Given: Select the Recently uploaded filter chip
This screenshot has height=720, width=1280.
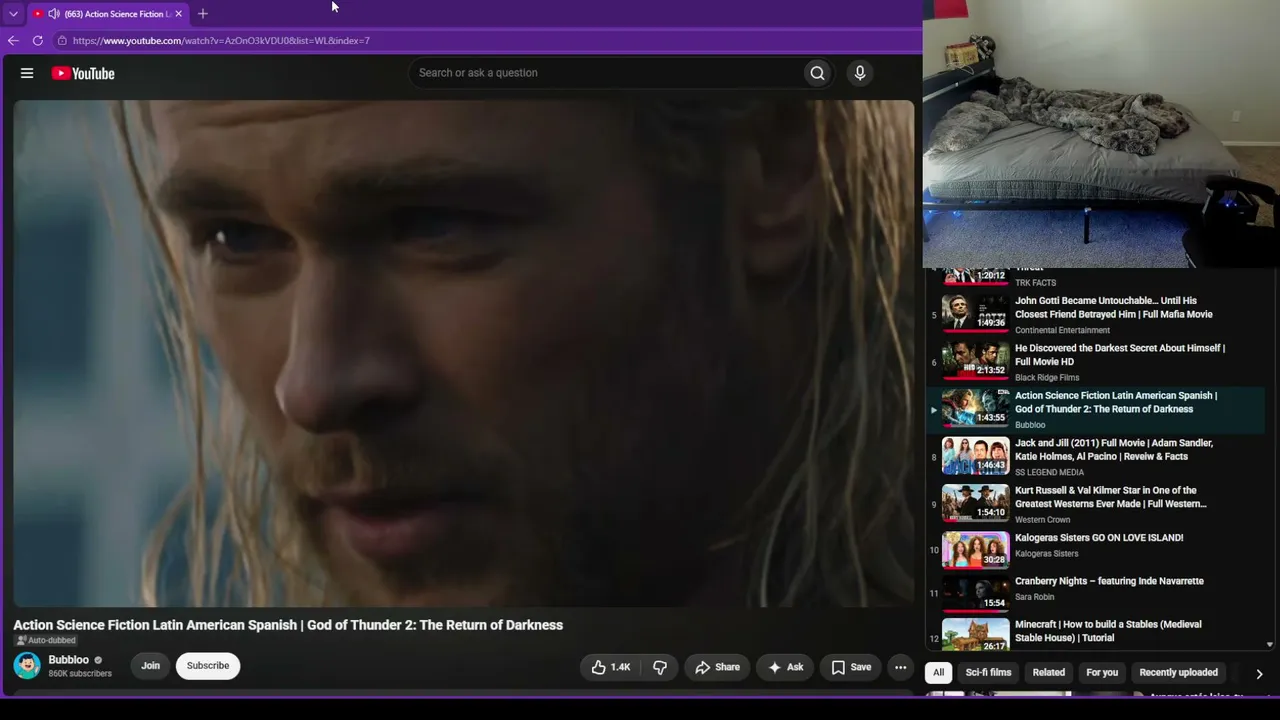Looking at the screenshot, I should [1178, 672].
